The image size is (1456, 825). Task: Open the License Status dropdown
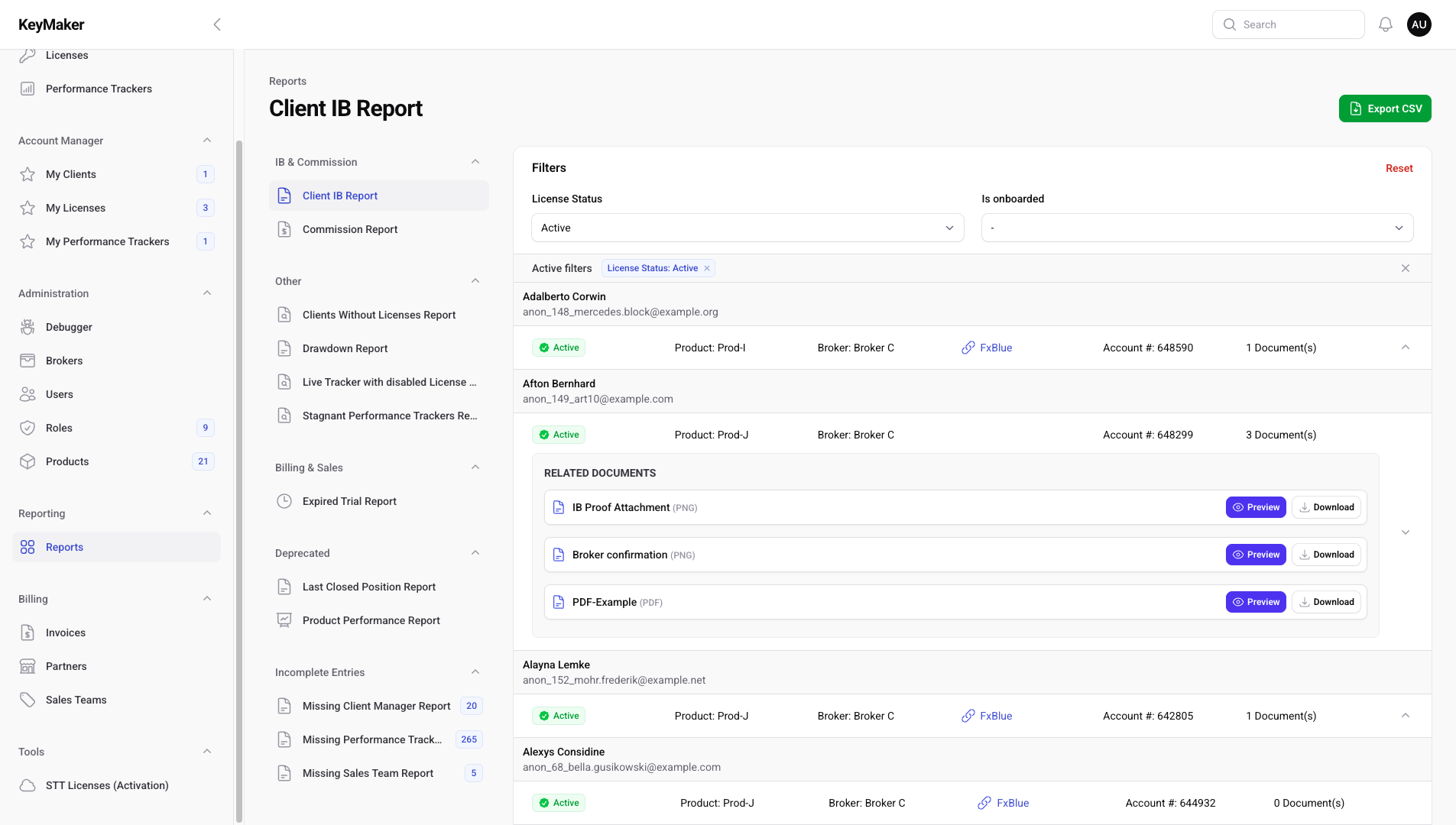click(747, 228)
